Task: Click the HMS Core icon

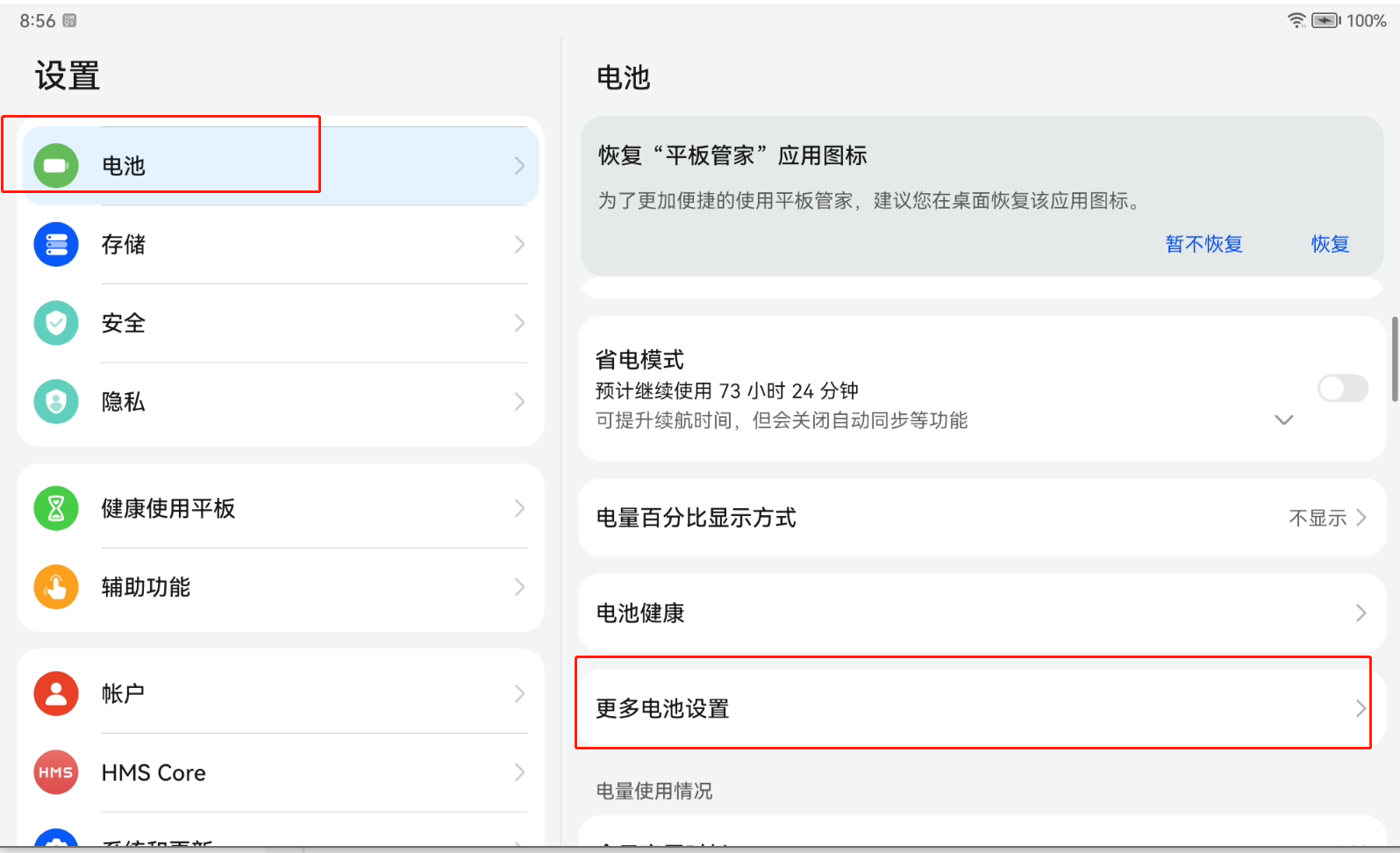Action: pyautogui.click(x=56, y=772)
